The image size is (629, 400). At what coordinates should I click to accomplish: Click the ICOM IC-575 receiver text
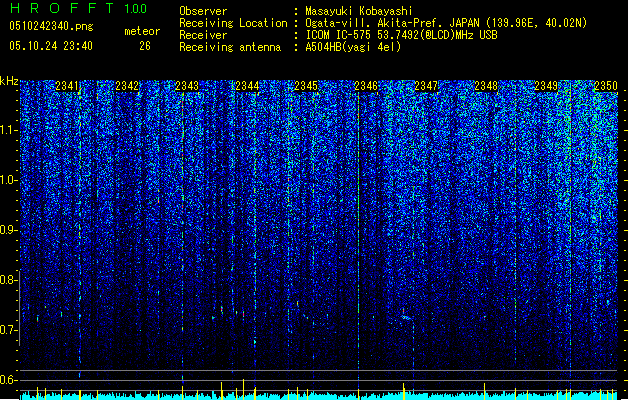401,35
